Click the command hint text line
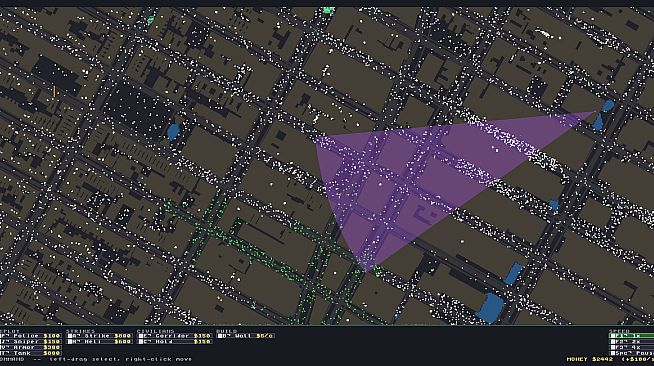Viewport: 654px width, 366px height. tap(96, 359)
